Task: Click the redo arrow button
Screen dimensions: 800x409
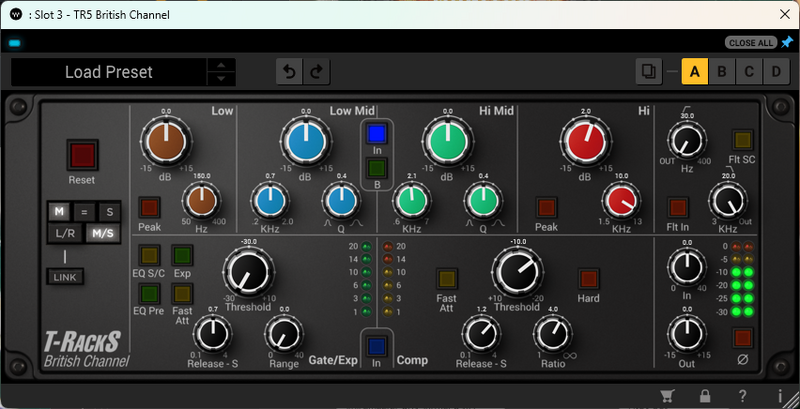Action: click(x=317, y=72)
